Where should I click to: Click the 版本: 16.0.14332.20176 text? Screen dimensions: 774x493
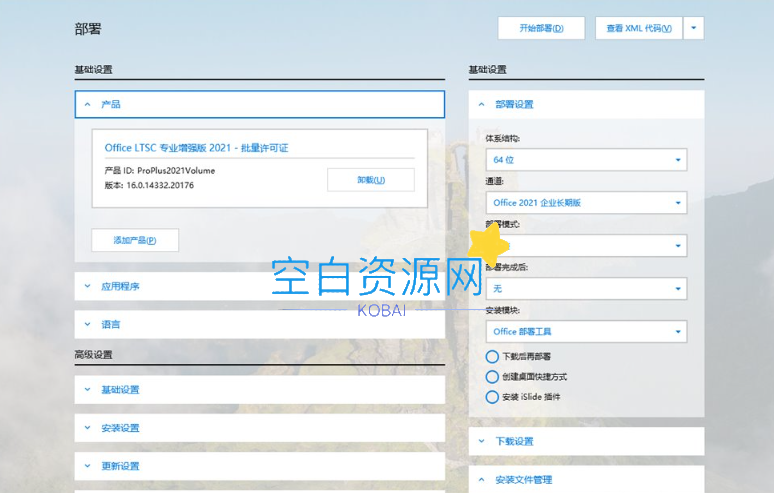click(x=149, y=185)
